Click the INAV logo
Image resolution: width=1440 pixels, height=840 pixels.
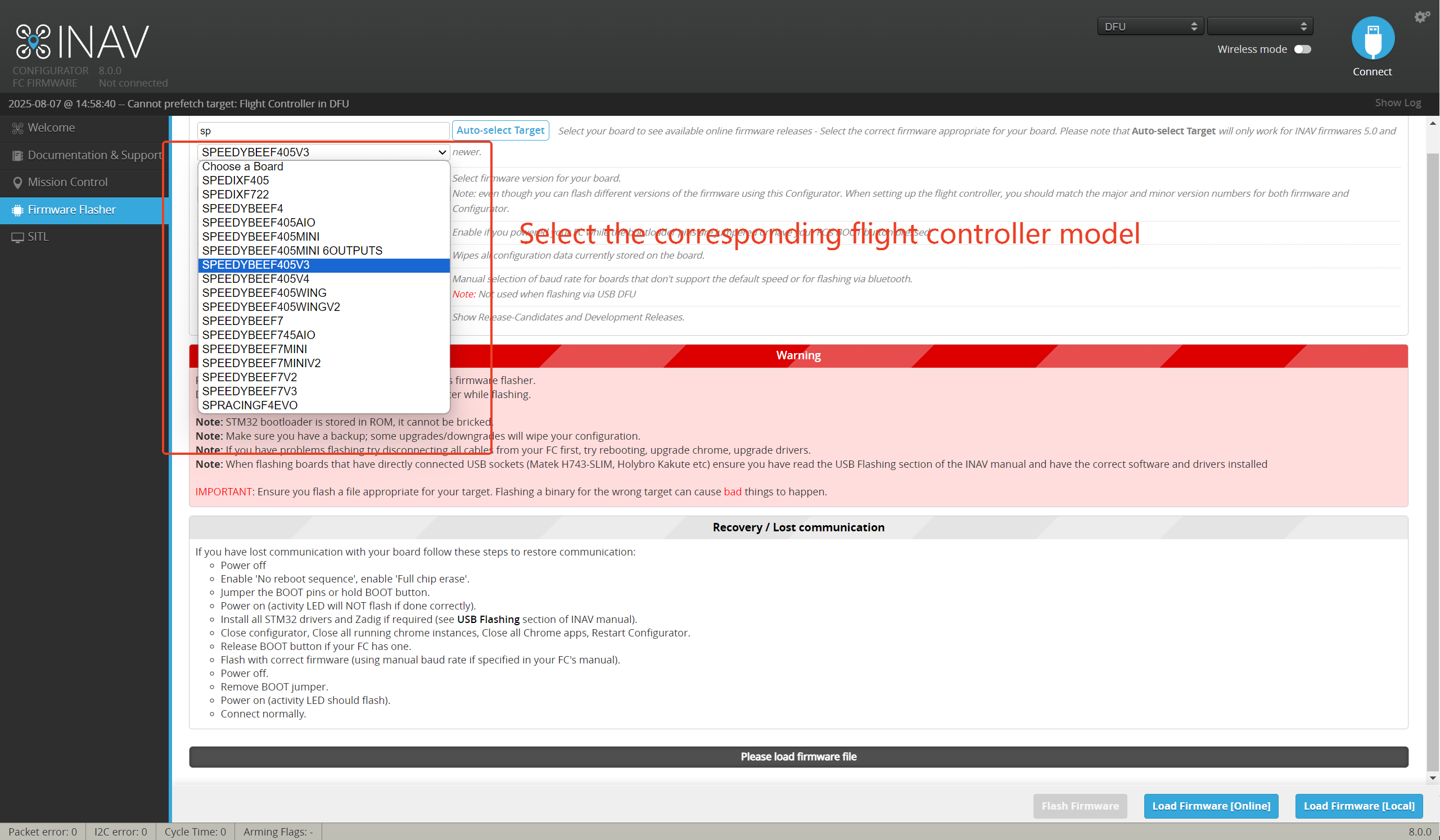point(82,42)
